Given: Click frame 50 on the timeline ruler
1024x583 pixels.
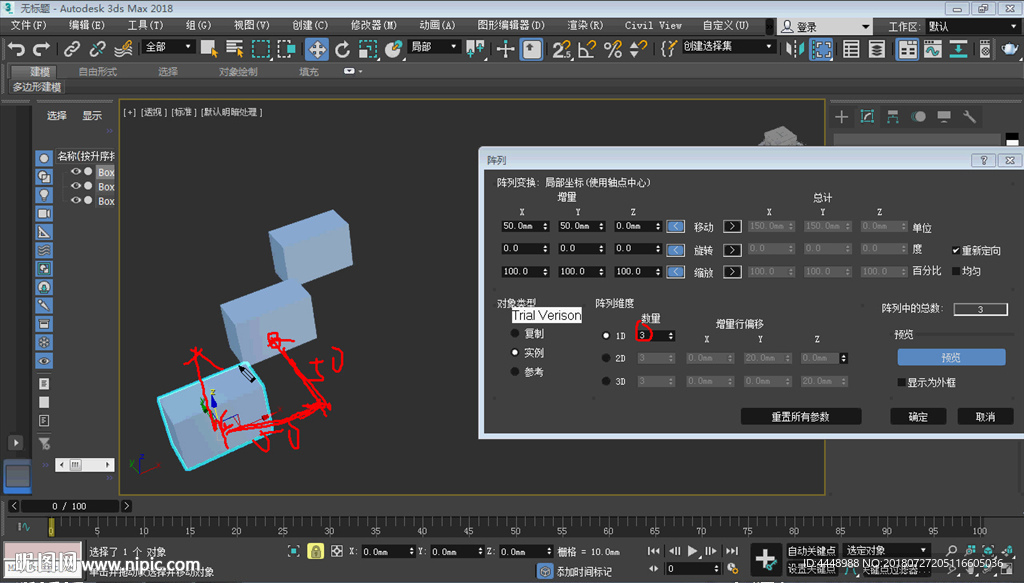Looking at the screenshot, I should pyautogui.click(x=515, y=530).
